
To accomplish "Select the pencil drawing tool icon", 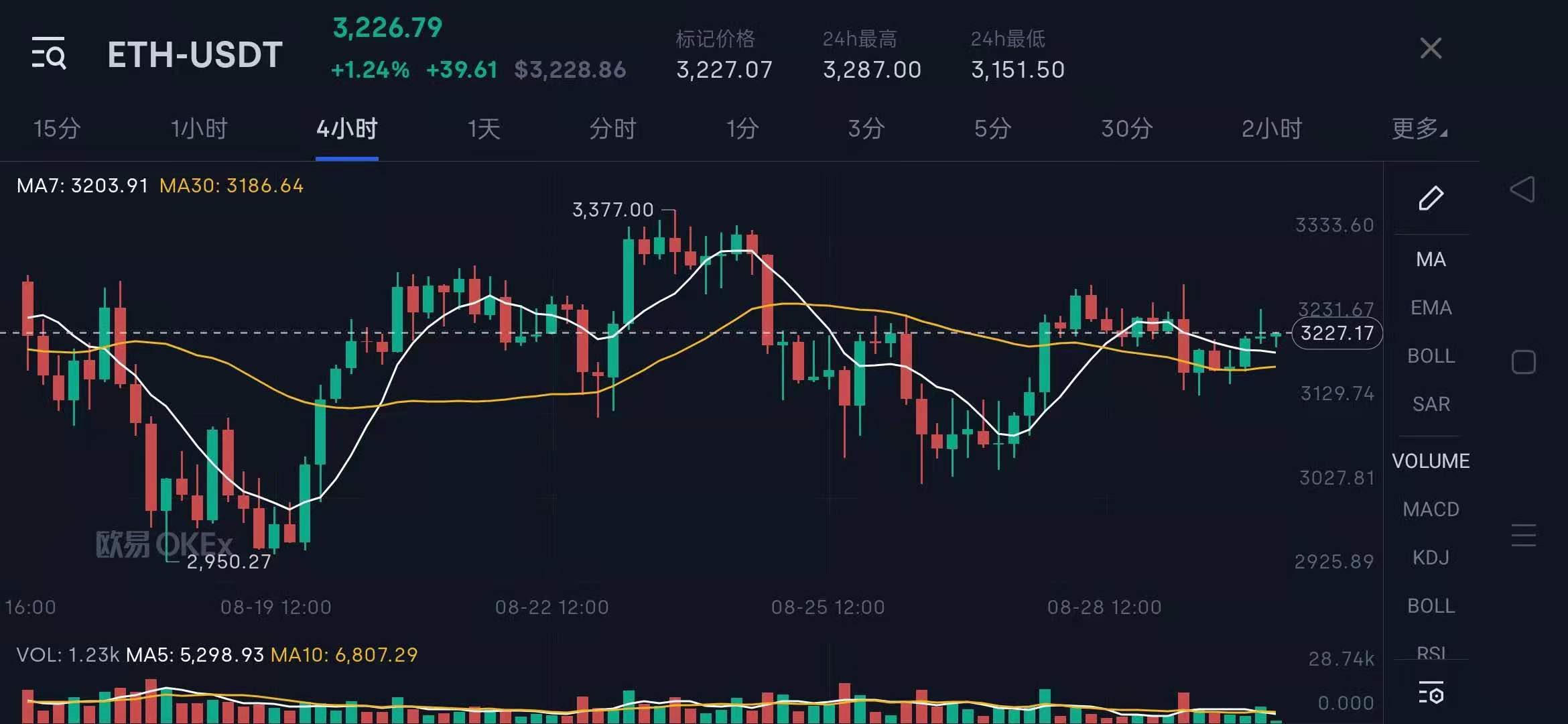I will pos(1431,198).
